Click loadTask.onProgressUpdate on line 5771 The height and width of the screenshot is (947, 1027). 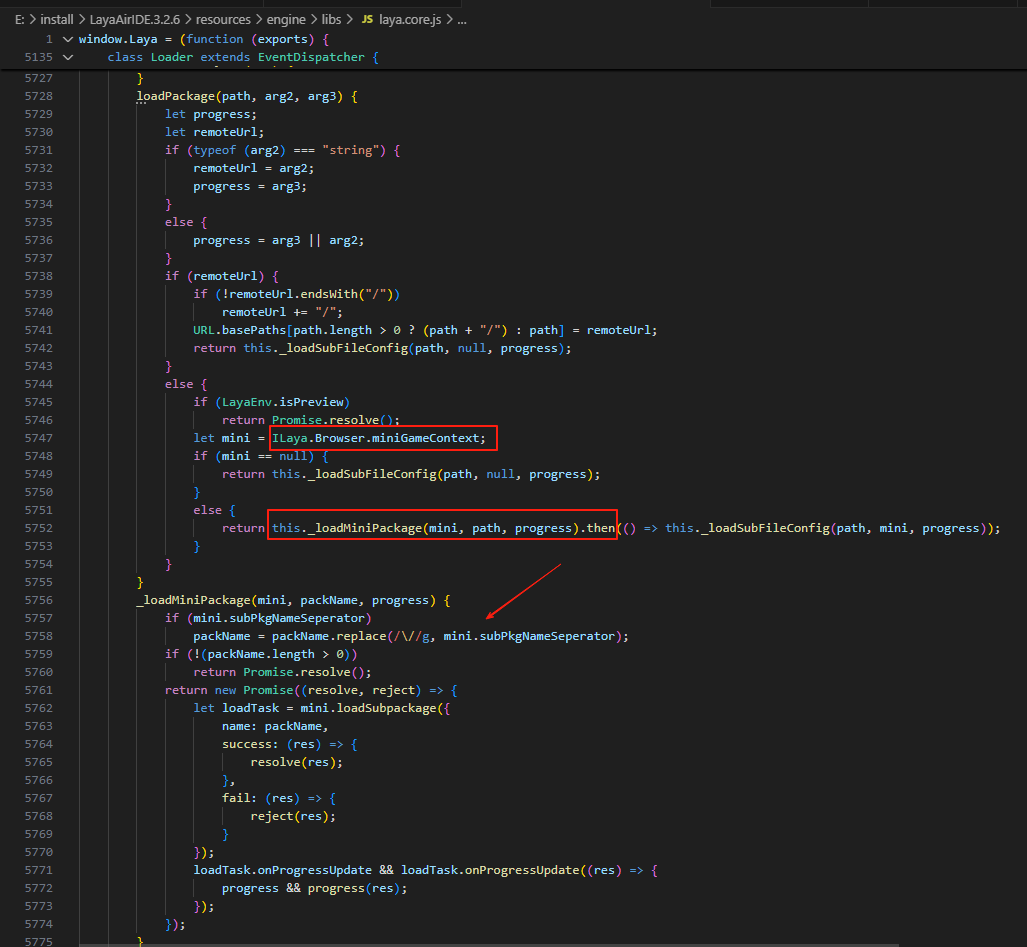tap(282, 871)
